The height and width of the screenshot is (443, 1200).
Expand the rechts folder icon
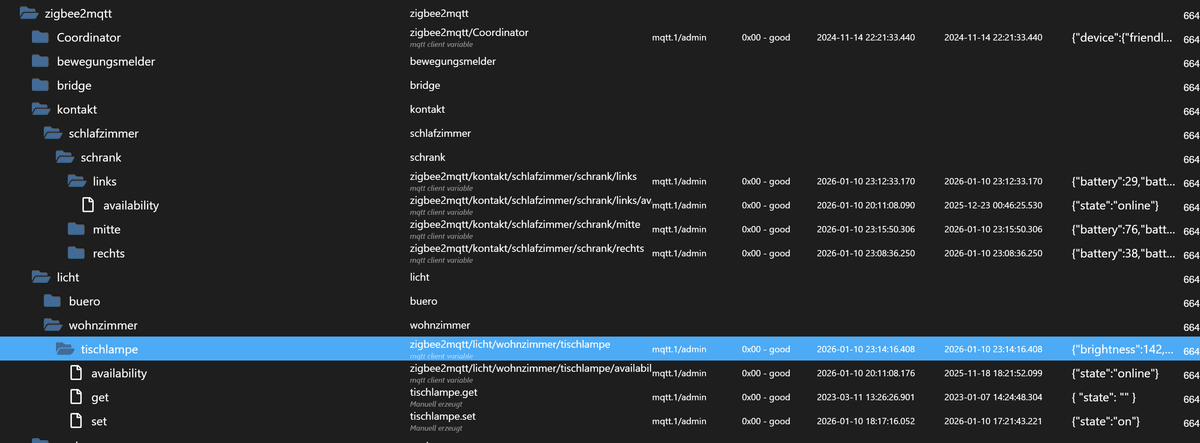[76, 253]
